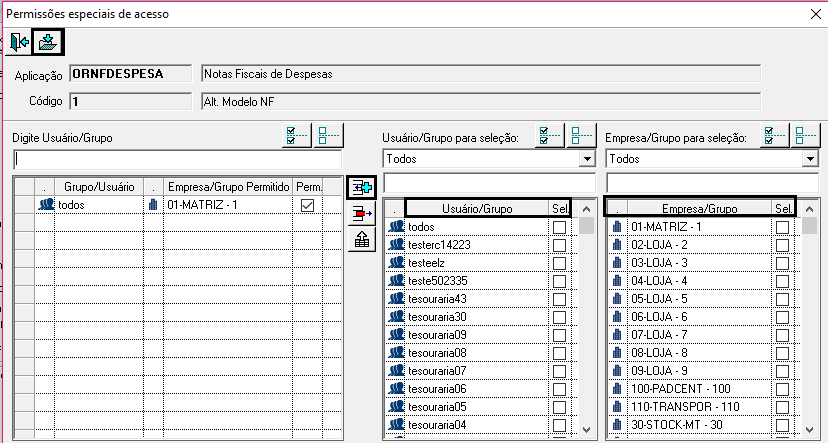Select 07-LOJA - 7 company row
Image resolution: width=828 pixels, height=443 pixels.
tap(701, 335)
